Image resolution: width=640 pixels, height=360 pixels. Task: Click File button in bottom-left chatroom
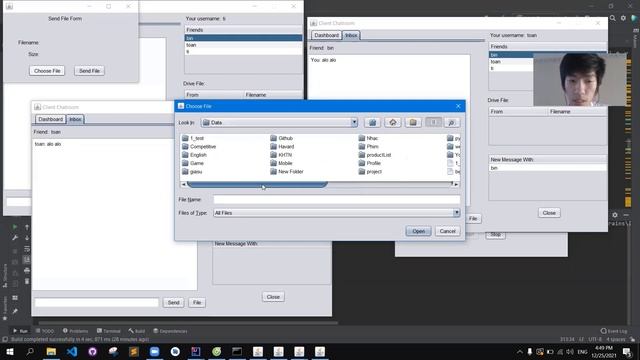(x=197, y=302)
